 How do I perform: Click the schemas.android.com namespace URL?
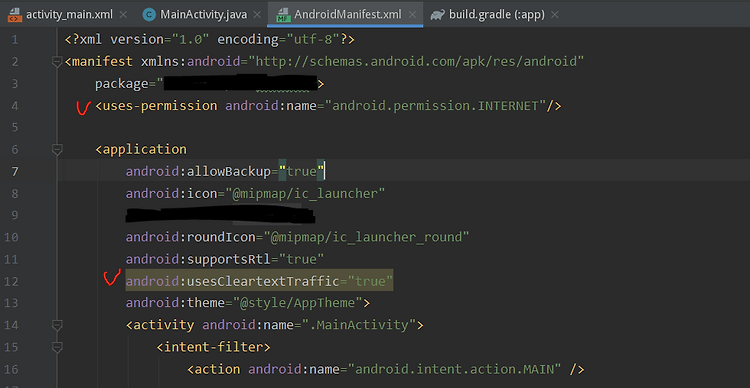coord(416,61)
